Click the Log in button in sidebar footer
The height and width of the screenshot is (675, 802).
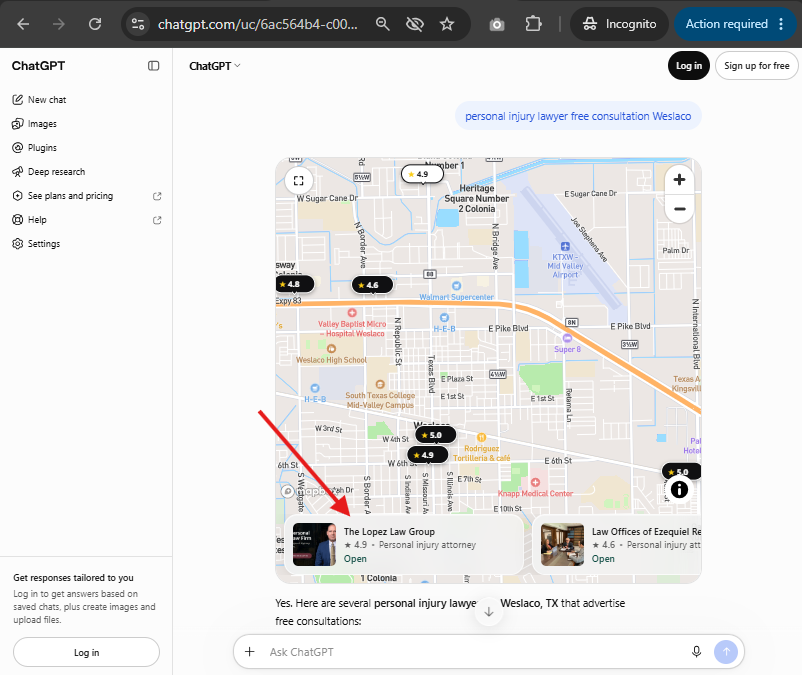click(x=86, y=652)
